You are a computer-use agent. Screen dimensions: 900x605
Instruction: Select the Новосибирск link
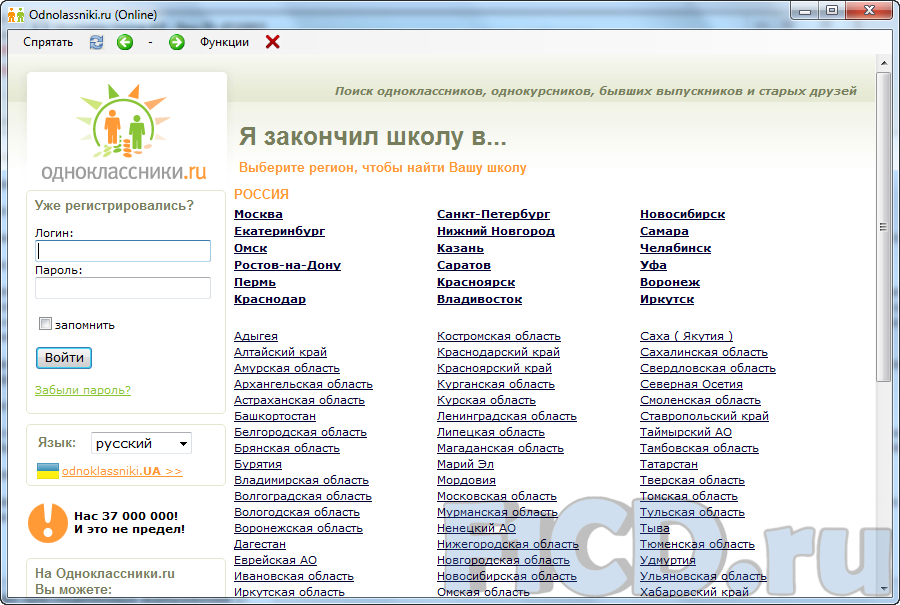[x=682, y=214]
